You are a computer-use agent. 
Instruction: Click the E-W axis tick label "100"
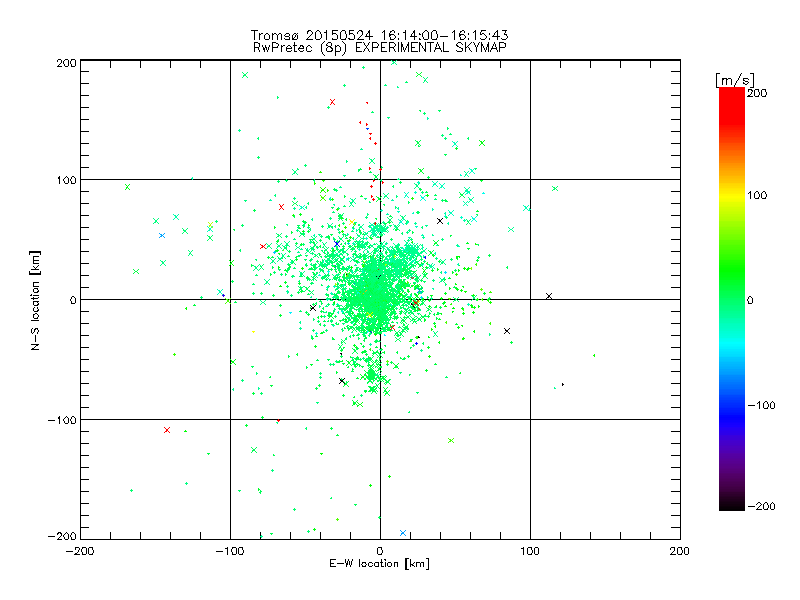pos(530,551)
